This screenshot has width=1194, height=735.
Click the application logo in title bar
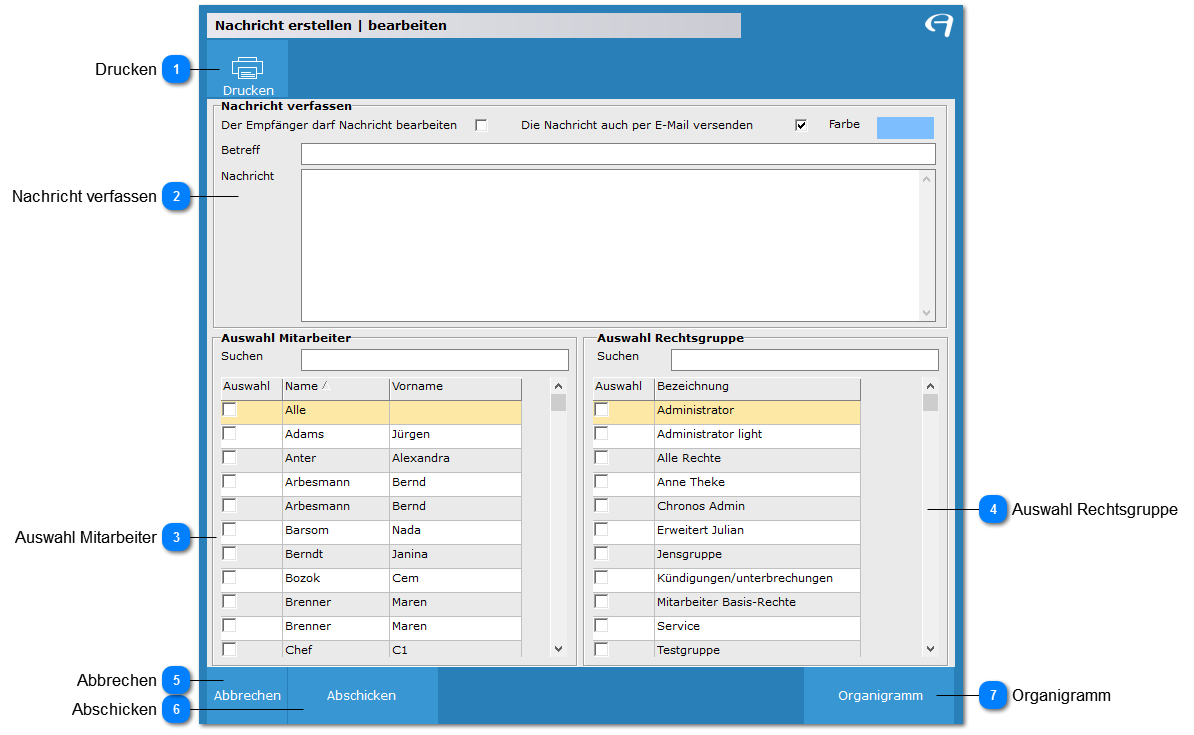939,25
